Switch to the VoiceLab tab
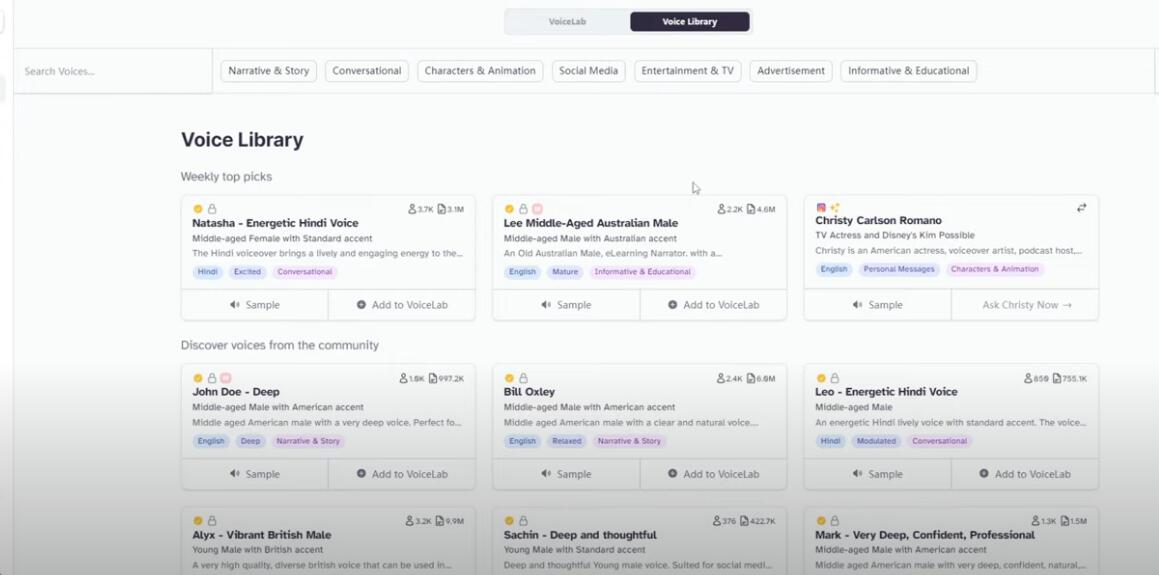Viewport: 1159px width, 575px height. tap(567, 22)
